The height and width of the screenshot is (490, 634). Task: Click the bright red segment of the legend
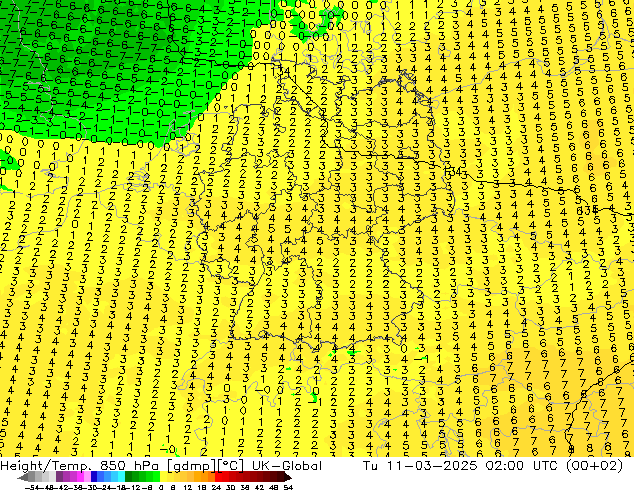(218, 477)
